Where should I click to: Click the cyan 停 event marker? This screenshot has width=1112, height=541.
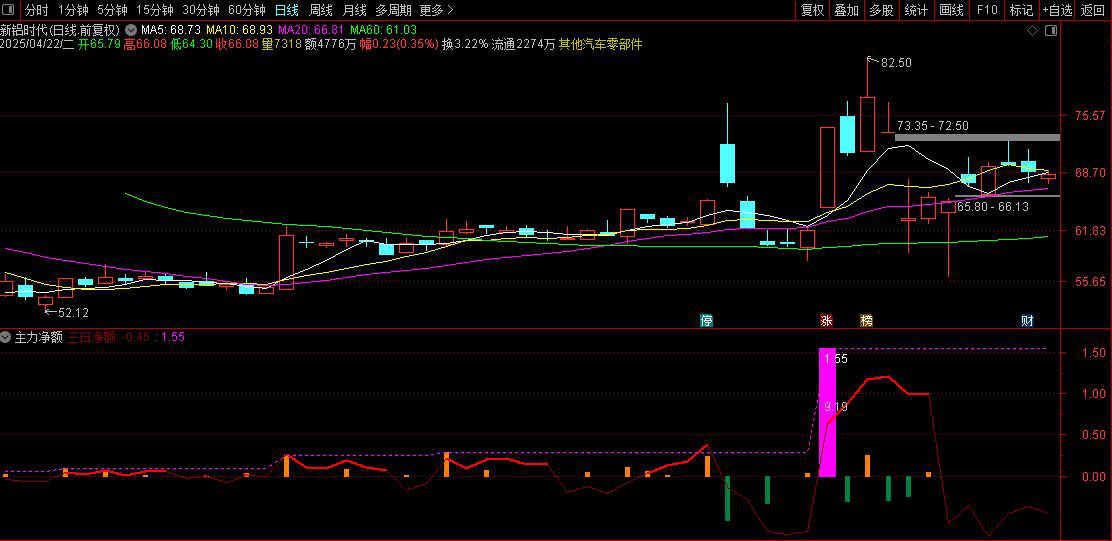(706, 320)
